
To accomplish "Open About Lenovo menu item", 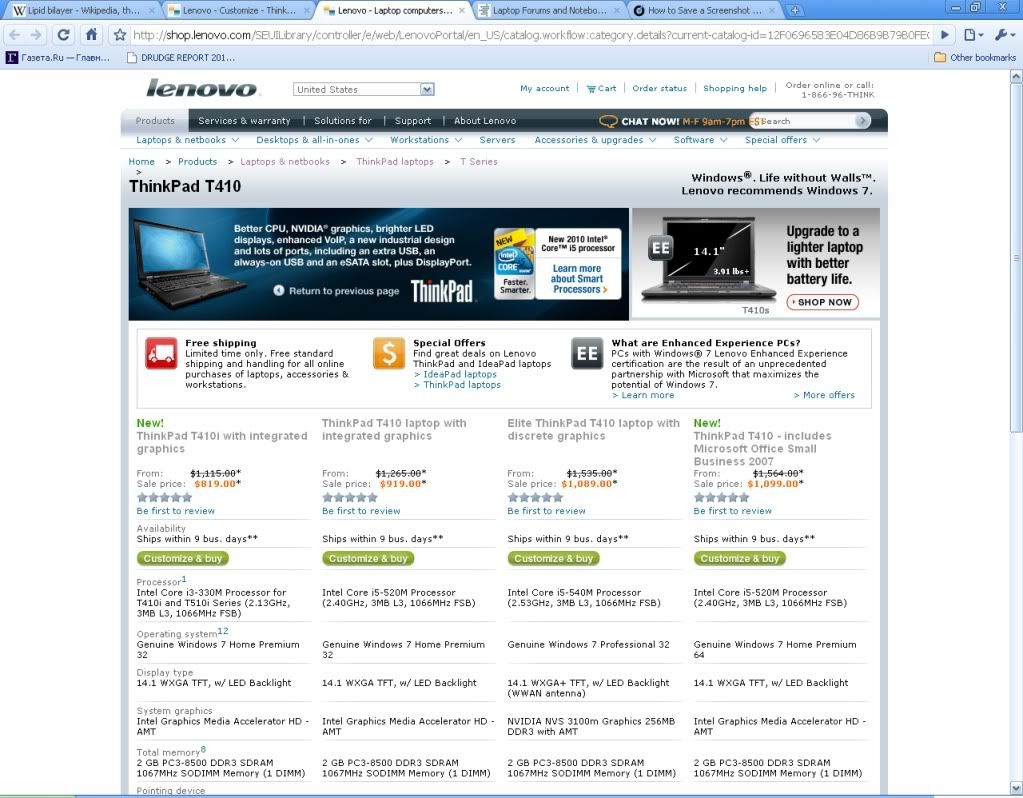I will point(485,121).
